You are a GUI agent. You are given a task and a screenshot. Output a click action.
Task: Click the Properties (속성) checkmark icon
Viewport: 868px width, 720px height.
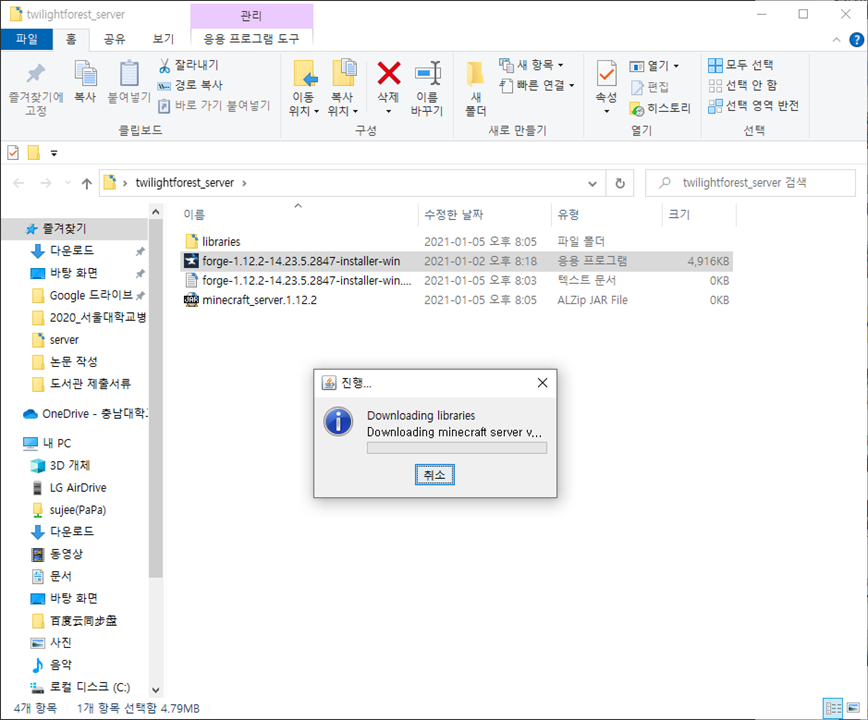pos(607,74)
